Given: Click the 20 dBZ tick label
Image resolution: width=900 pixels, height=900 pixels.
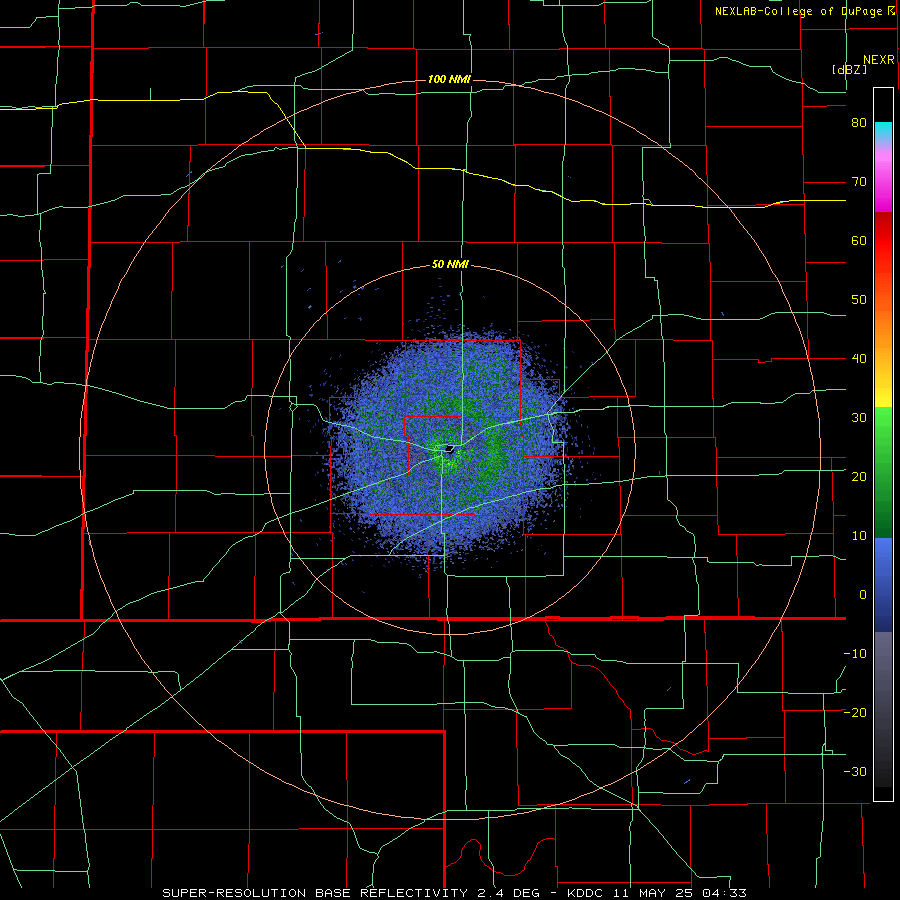Looking at the screenshot, I should (859, 477).
